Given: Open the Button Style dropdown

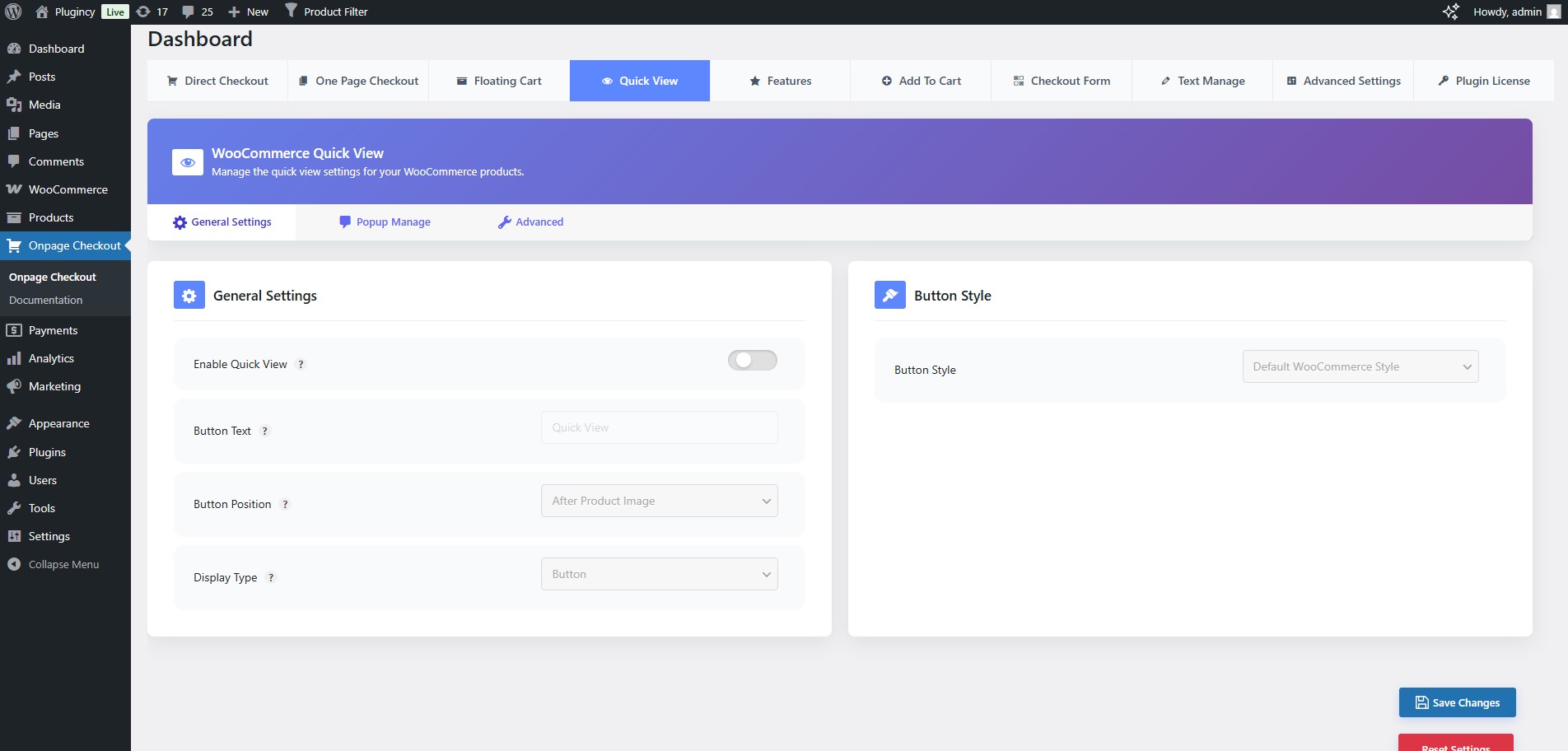Looking at the screenshot, I should [1360, 366].
